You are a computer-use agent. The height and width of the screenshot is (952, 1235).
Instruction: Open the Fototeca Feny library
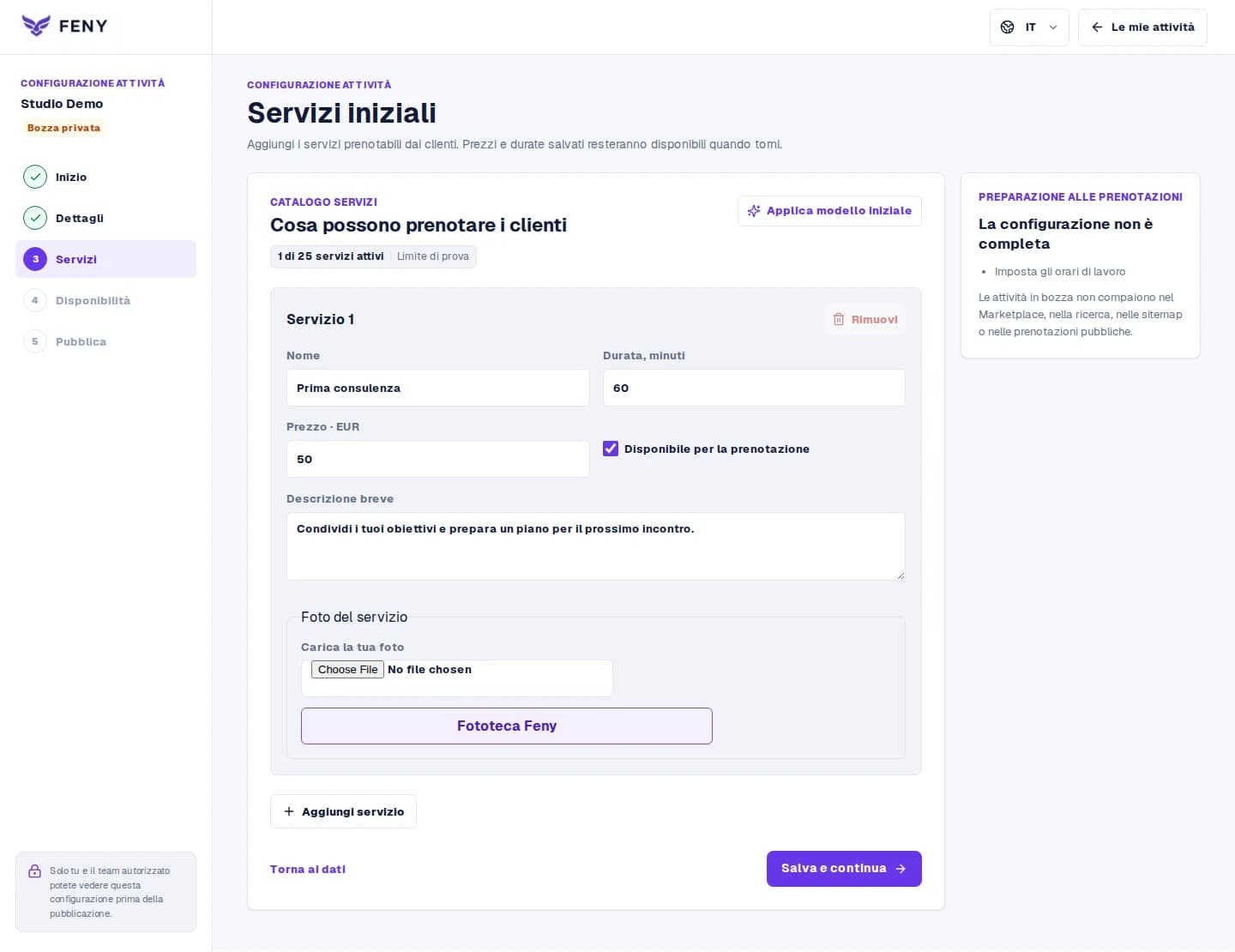(x=507, y=726)
